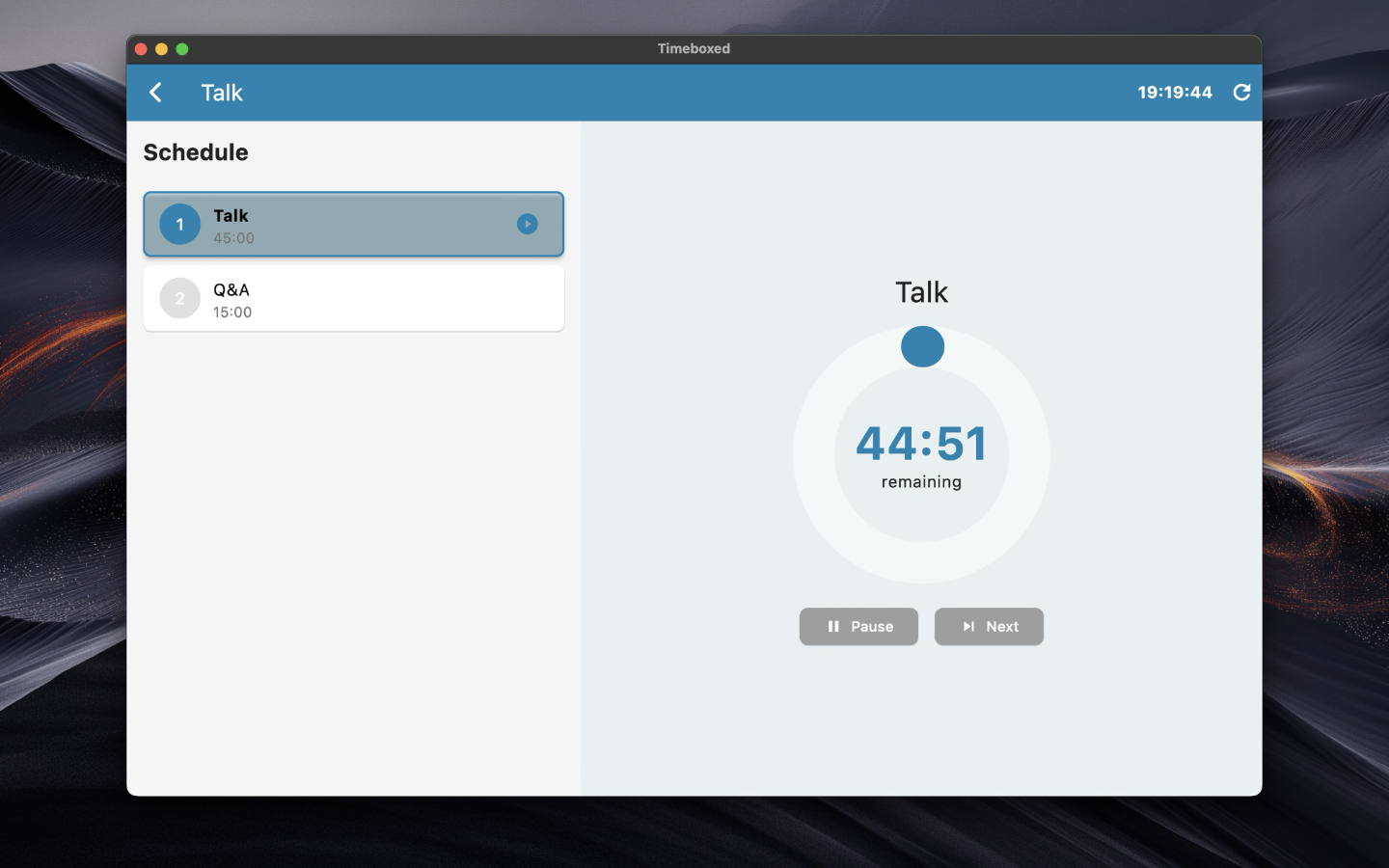Skip to the next segment with Next
This screenshot has width=1389, height=868.
click(989, 627)
